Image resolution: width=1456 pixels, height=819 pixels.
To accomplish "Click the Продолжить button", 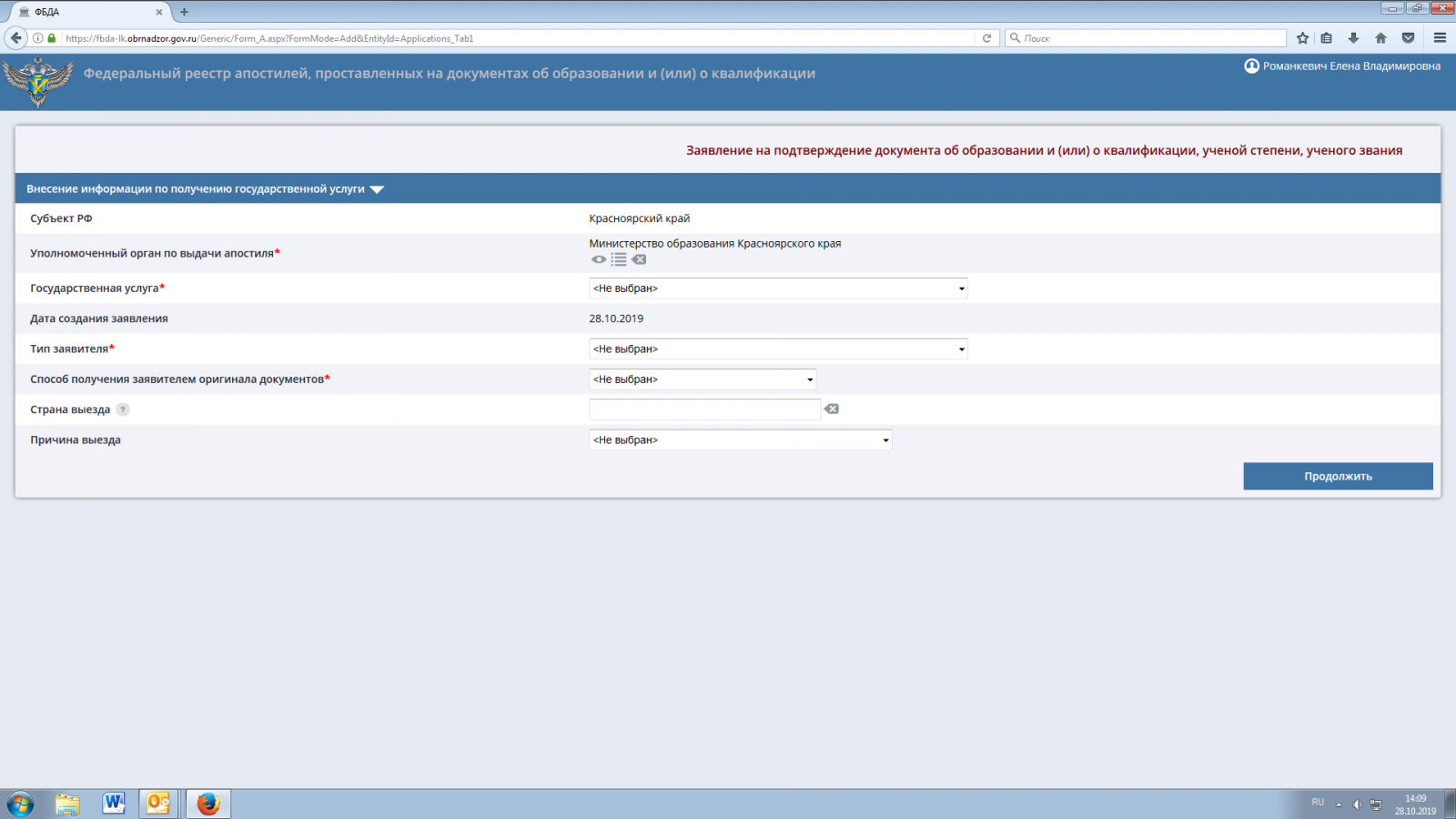I will (x=1338, y=476).
